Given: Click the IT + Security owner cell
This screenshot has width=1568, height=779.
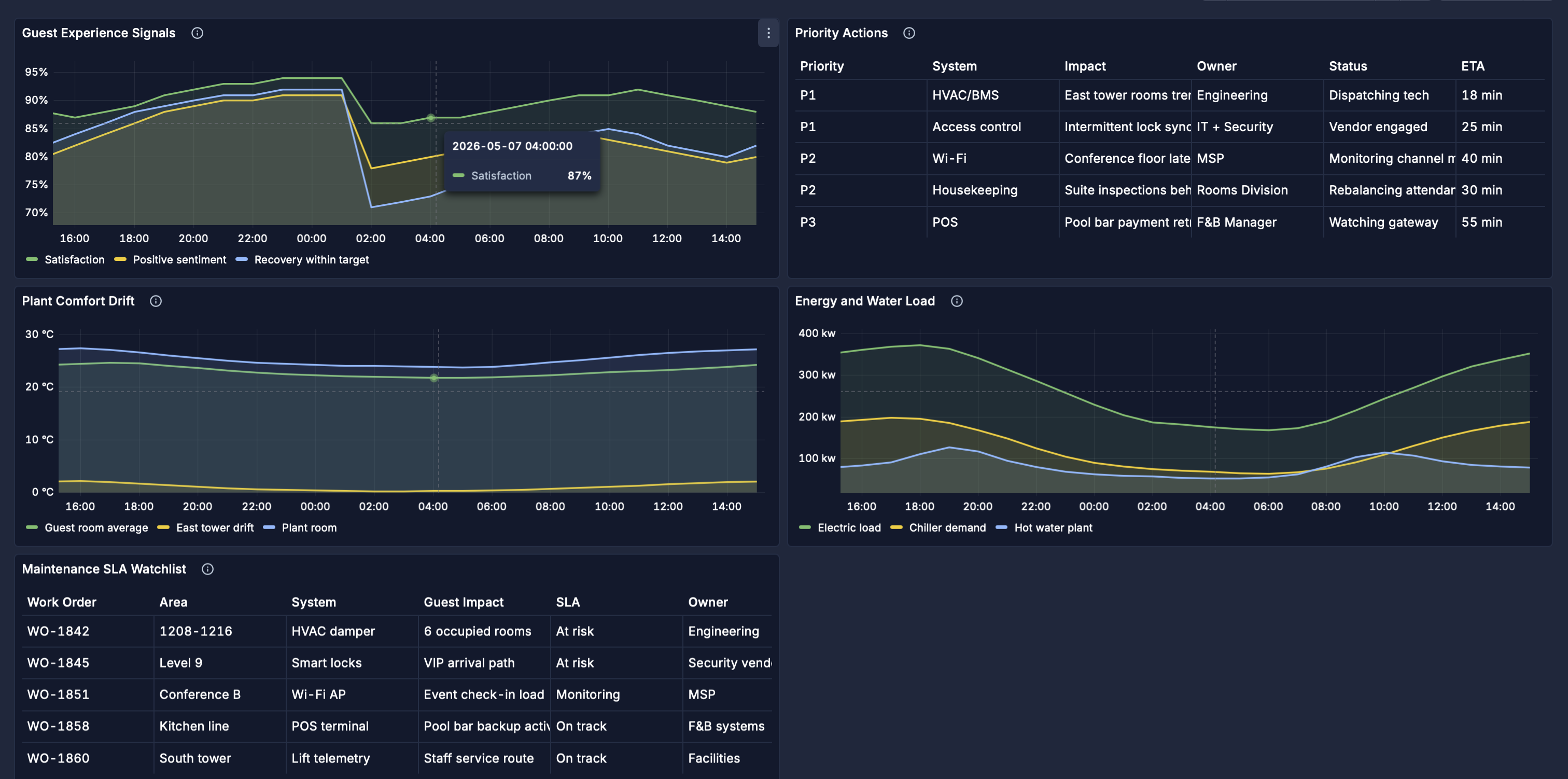Looking at the screenshot, I should tap(1257, 127).
